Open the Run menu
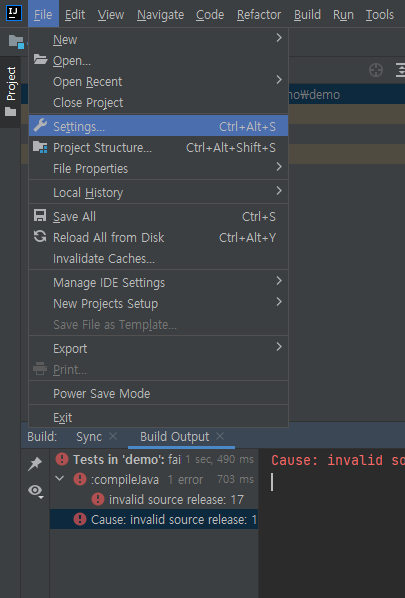The image size is (405, 598). coord(343,14)
